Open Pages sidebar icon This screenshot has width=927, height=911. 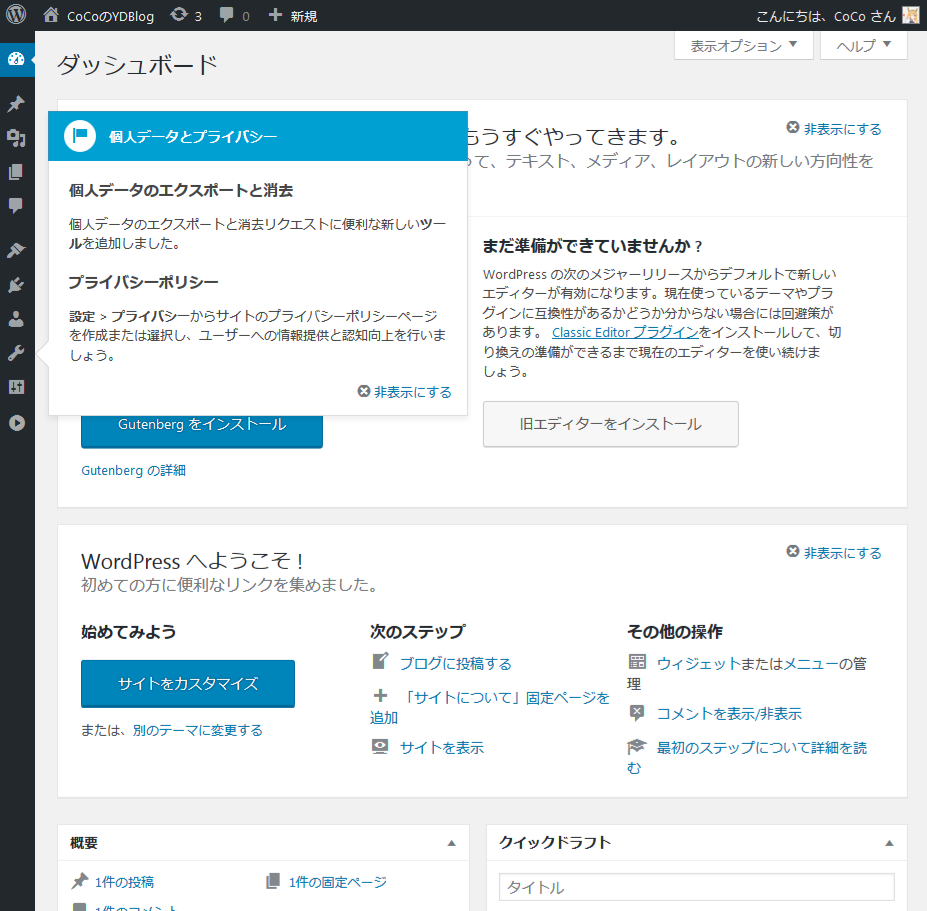pyautogui.click(x=17, y=172)
